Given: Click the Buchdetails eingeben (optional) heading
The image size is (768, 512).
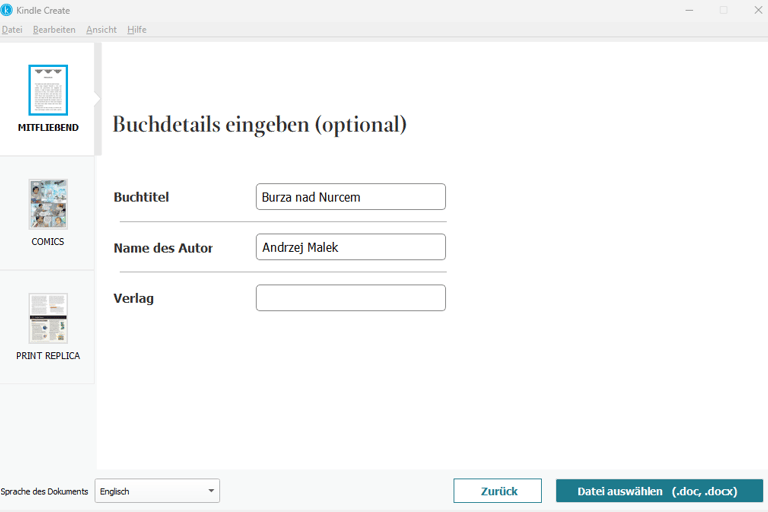Looking at the screenshot, I should pos(260,124).
